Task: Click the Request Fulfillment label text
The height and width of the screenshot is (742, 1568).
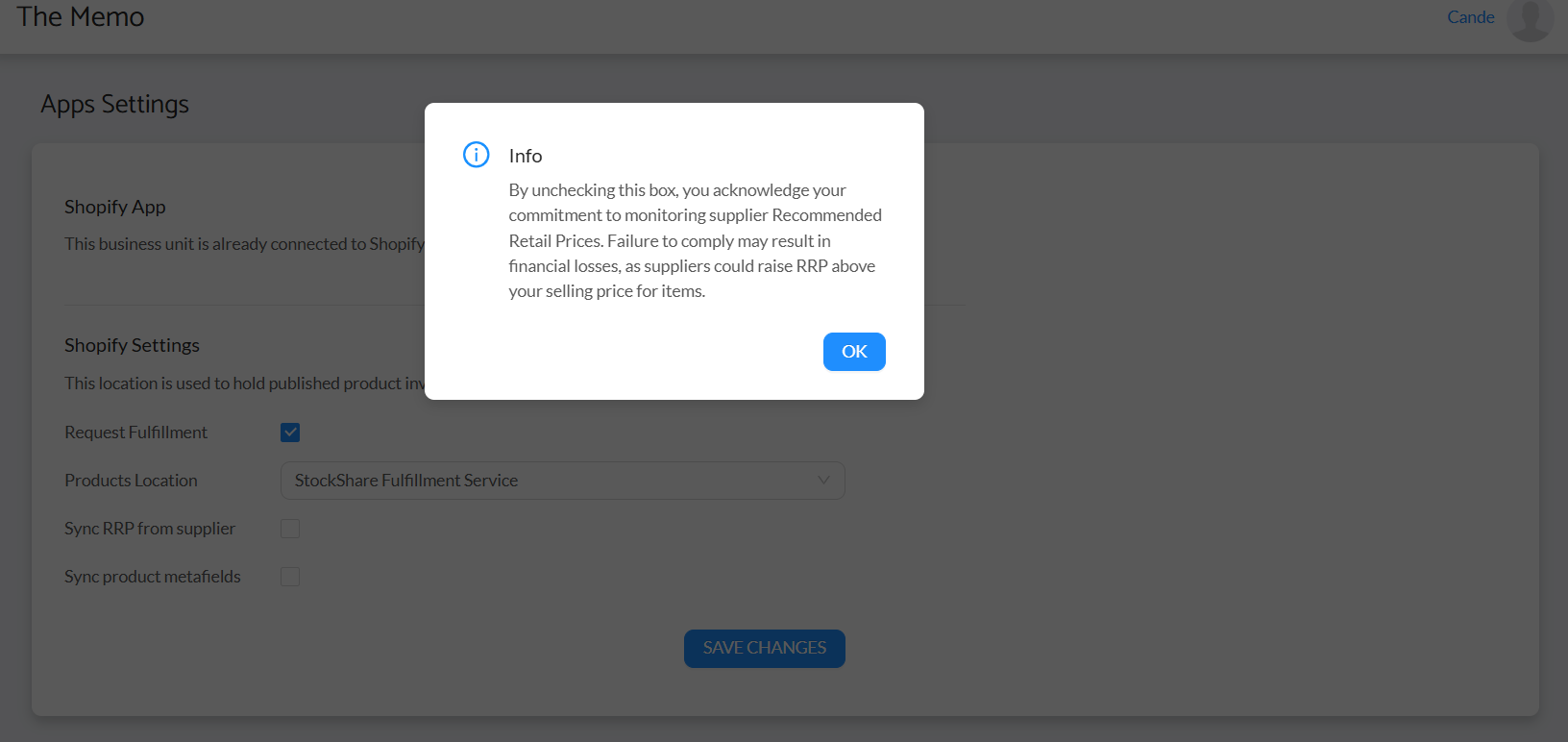Action: [135, 433]
